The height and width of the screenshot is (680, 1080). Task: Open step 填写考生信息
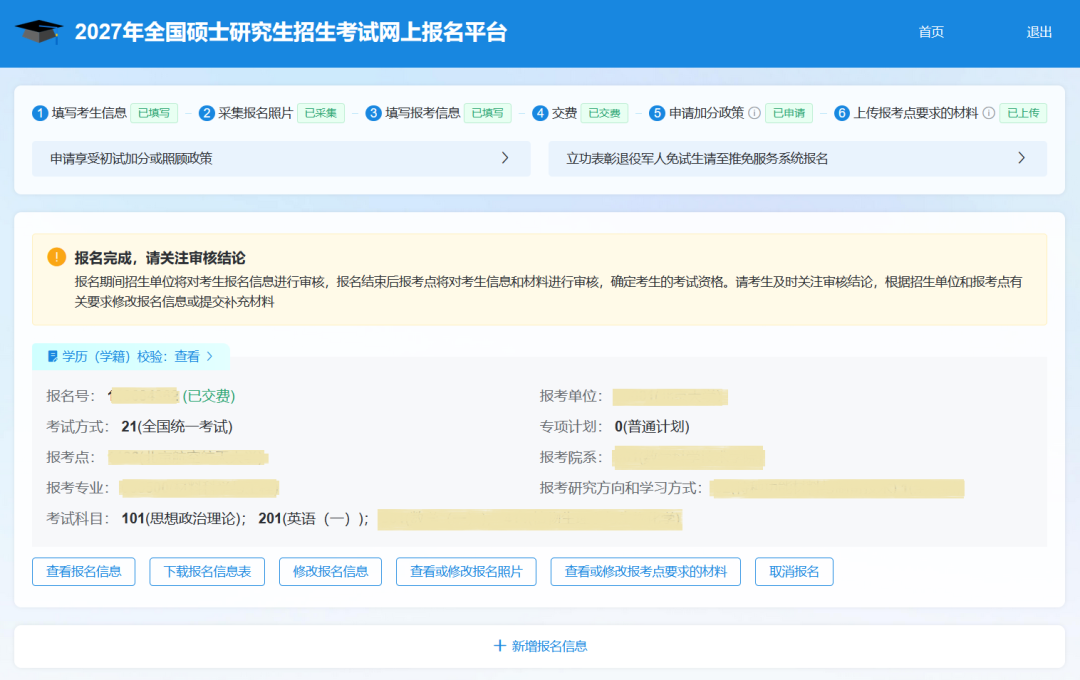tap(89, 113)
